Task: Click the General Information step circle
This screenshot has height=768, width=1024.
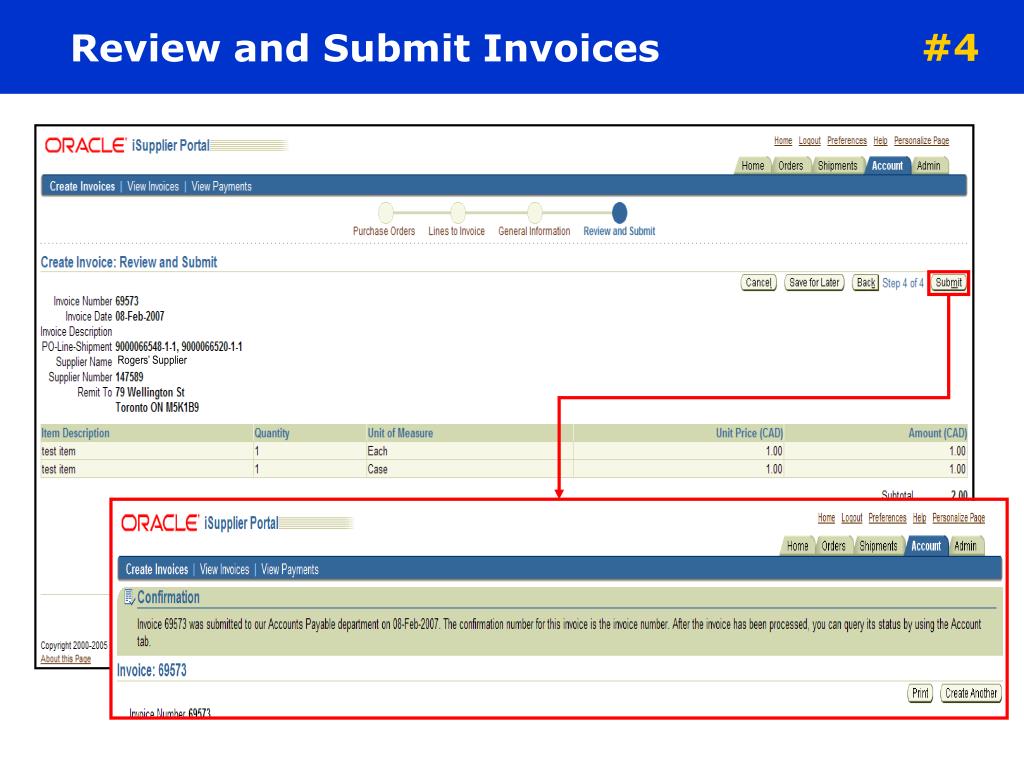Action: point(535,212)
